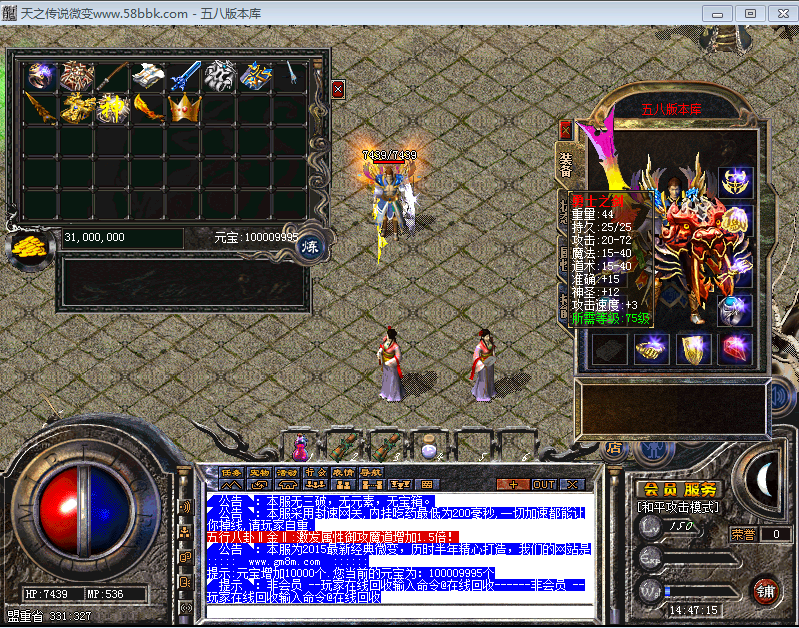
Task: Click the OUT logout button
Action: 544,485
